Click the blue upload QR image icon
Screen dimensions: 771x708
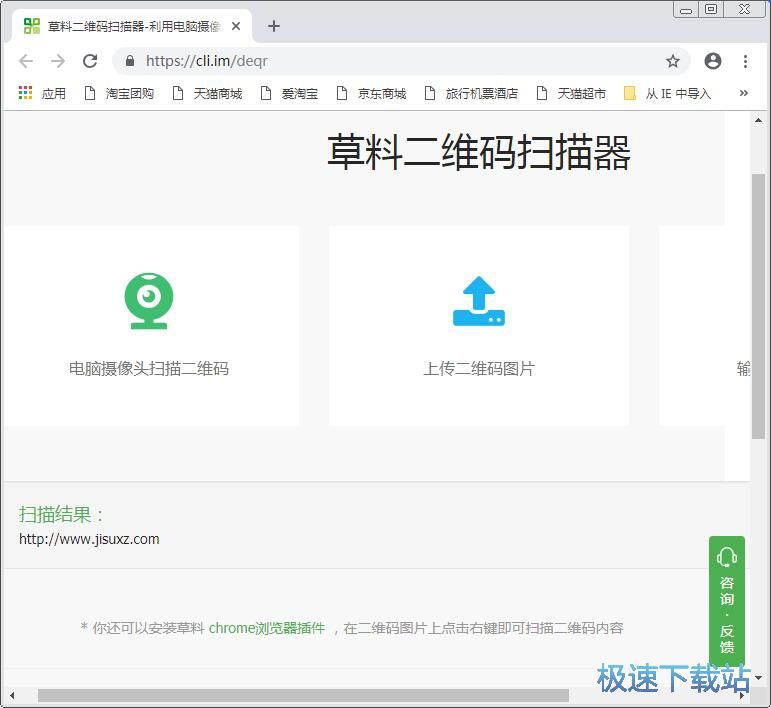point(479,301)
